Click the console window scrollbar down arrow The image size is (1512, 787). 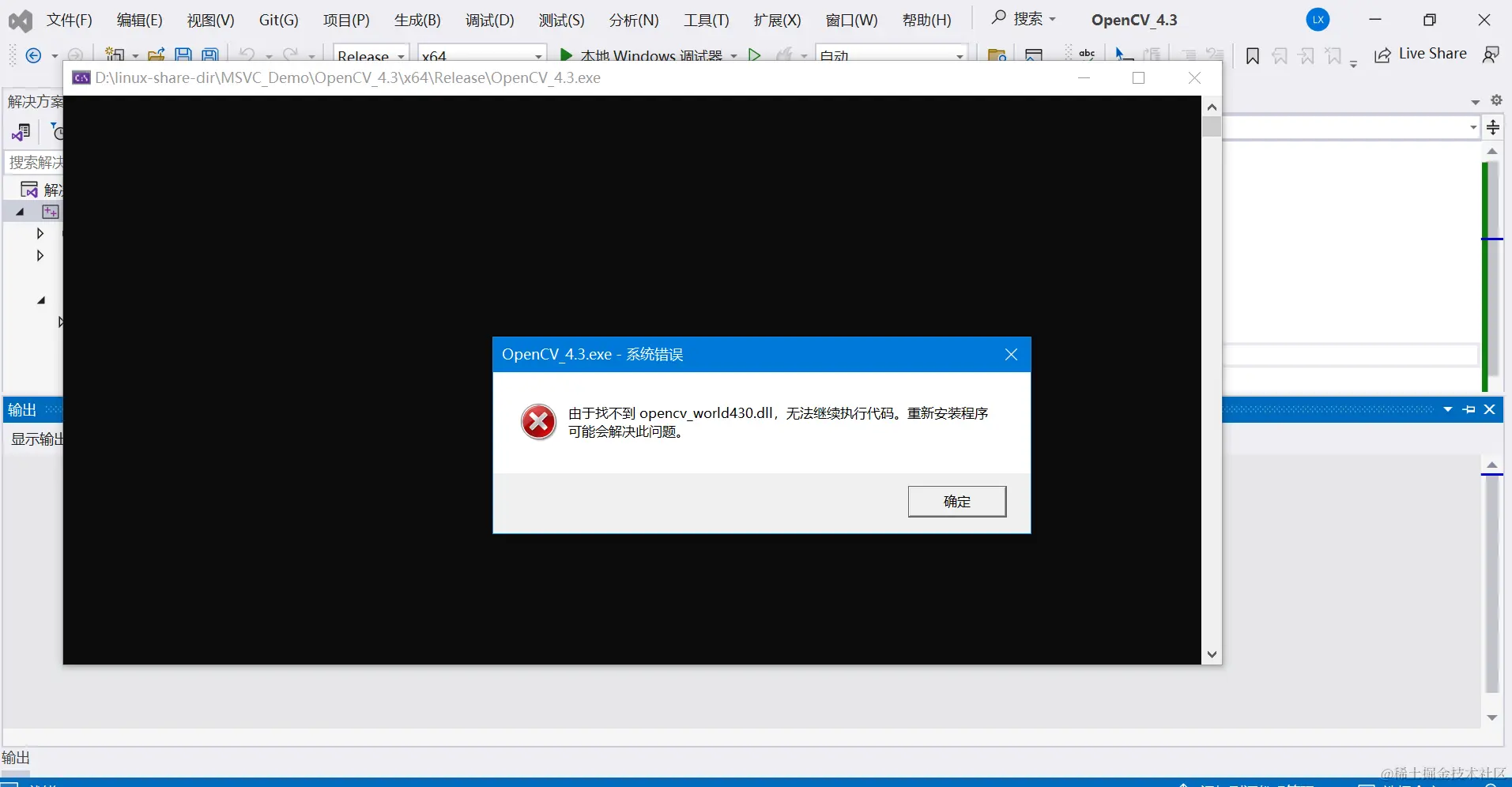pos(1212,654)
